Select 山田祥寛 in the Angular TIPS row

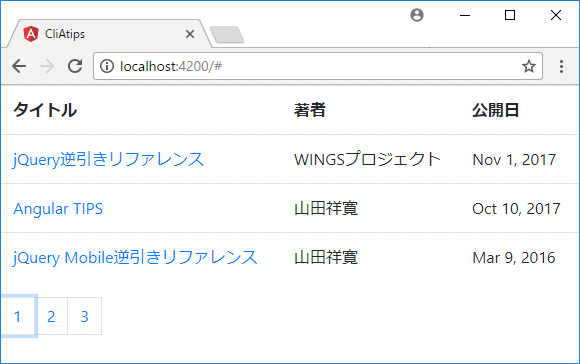coord(326,209)
